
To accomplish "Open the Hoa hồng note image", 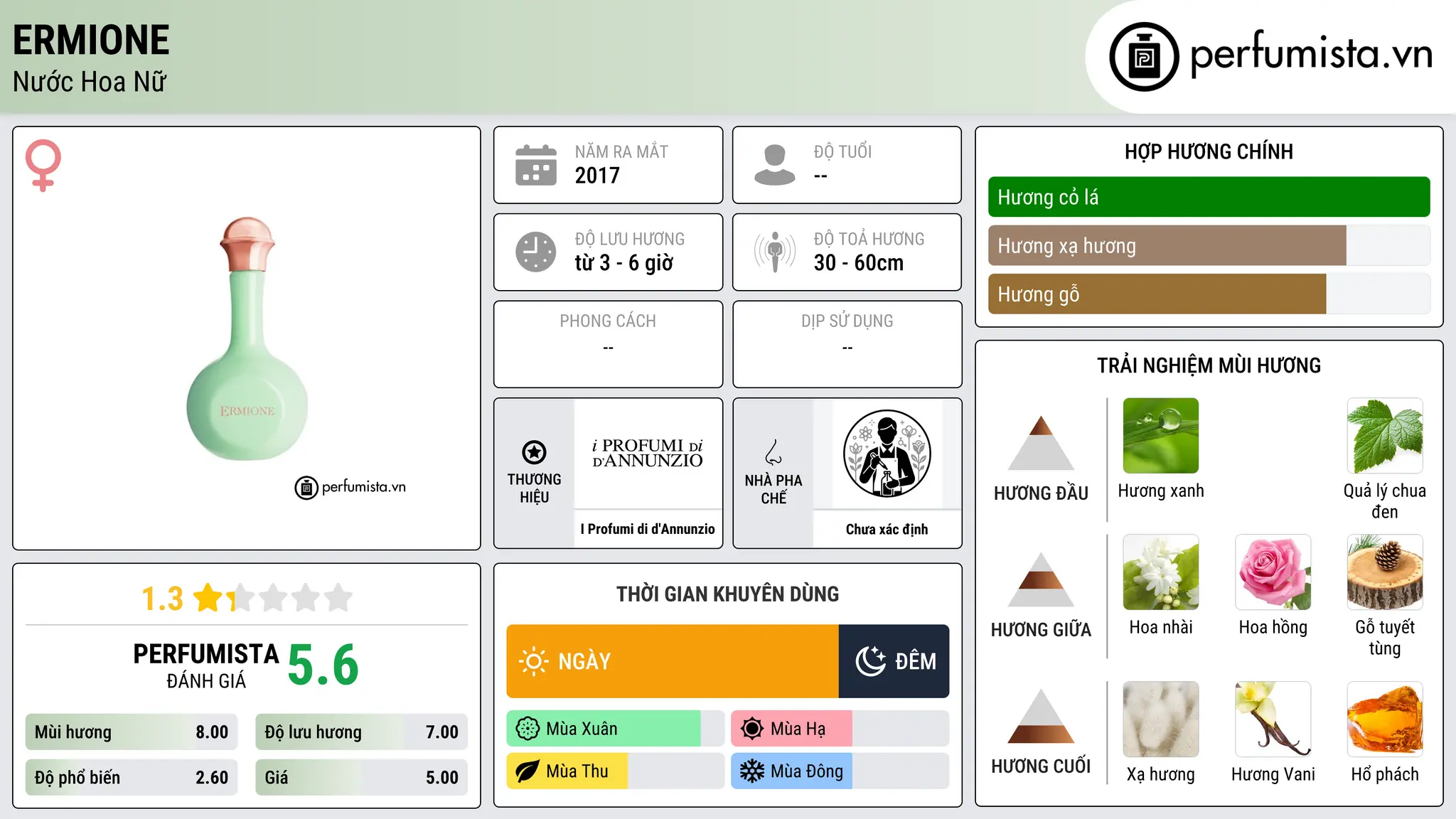I will 1273,572.
